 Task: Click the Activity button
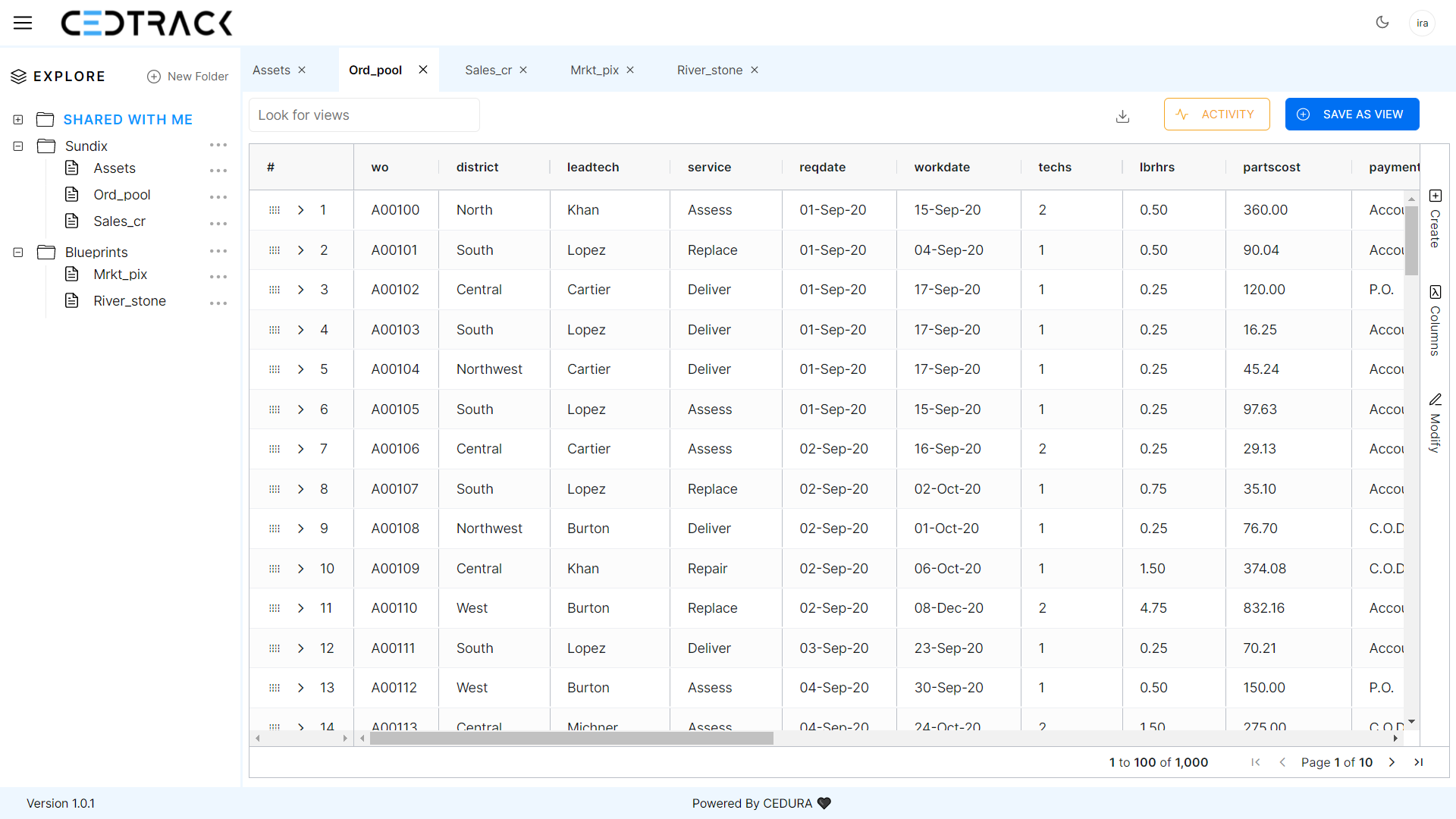click(1216, 115)
